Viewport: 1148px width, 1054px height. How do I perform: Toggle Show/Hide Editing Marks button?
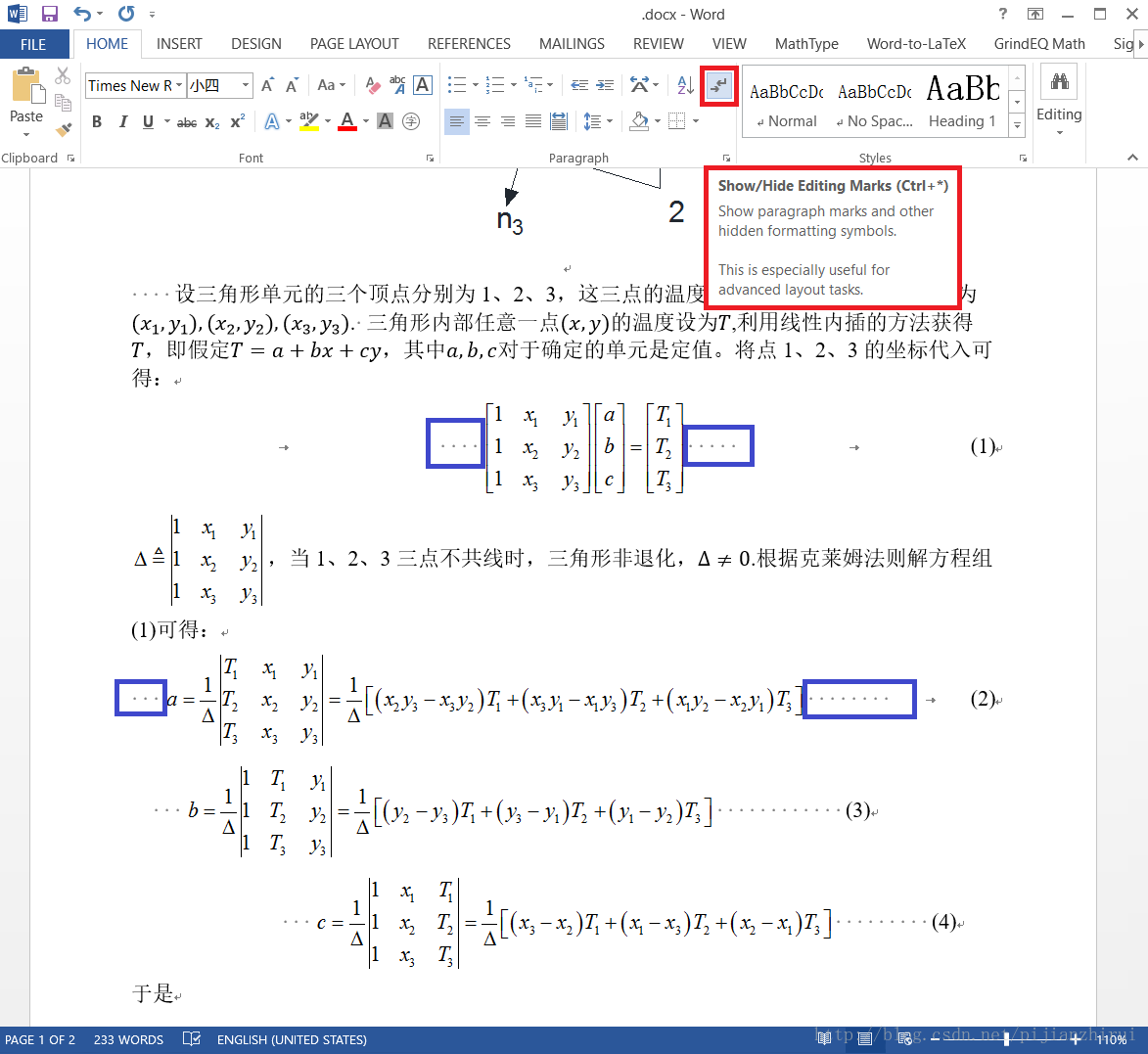[719, 86]
